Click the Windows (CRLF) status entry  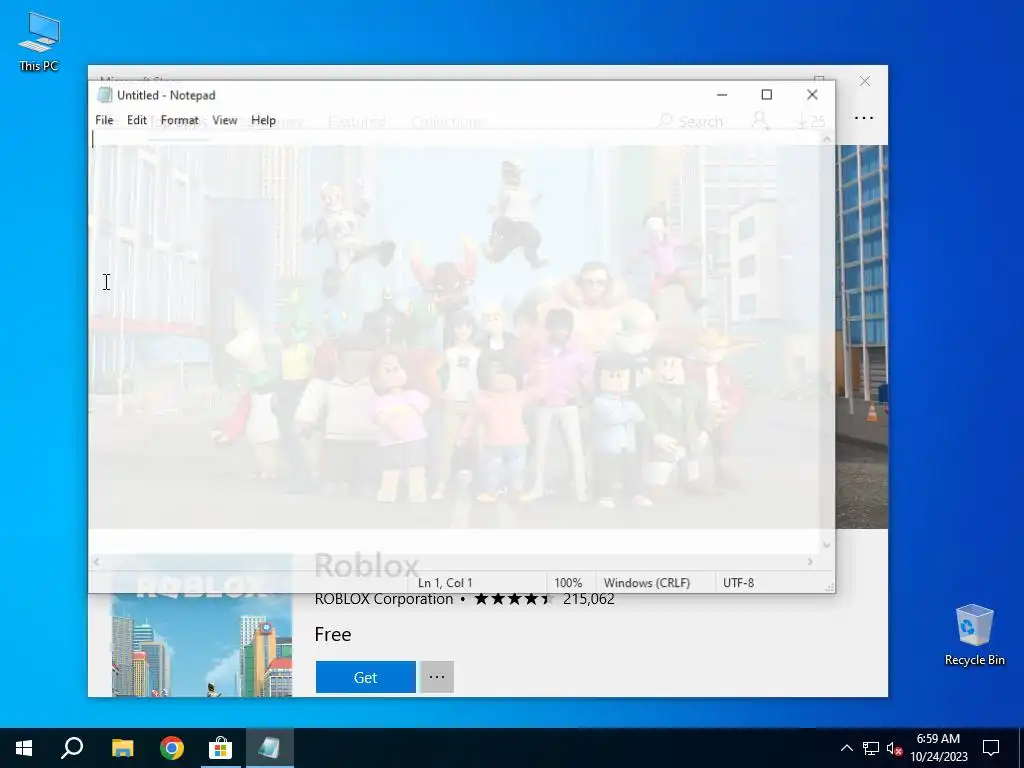[x=647, y=583]
